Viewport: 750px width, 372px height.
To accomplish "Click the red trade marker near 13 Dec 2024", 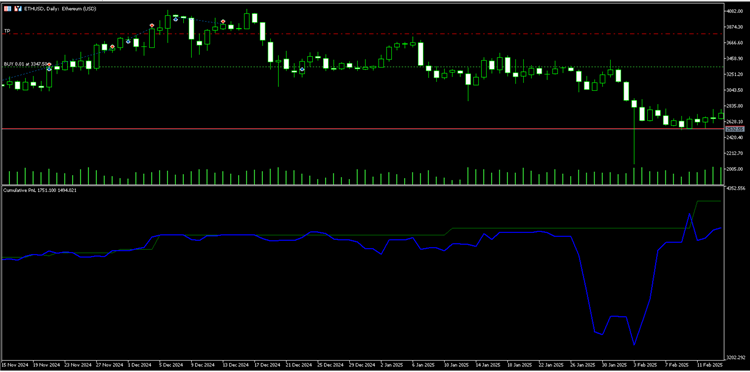I will click(x=223, y=22).
